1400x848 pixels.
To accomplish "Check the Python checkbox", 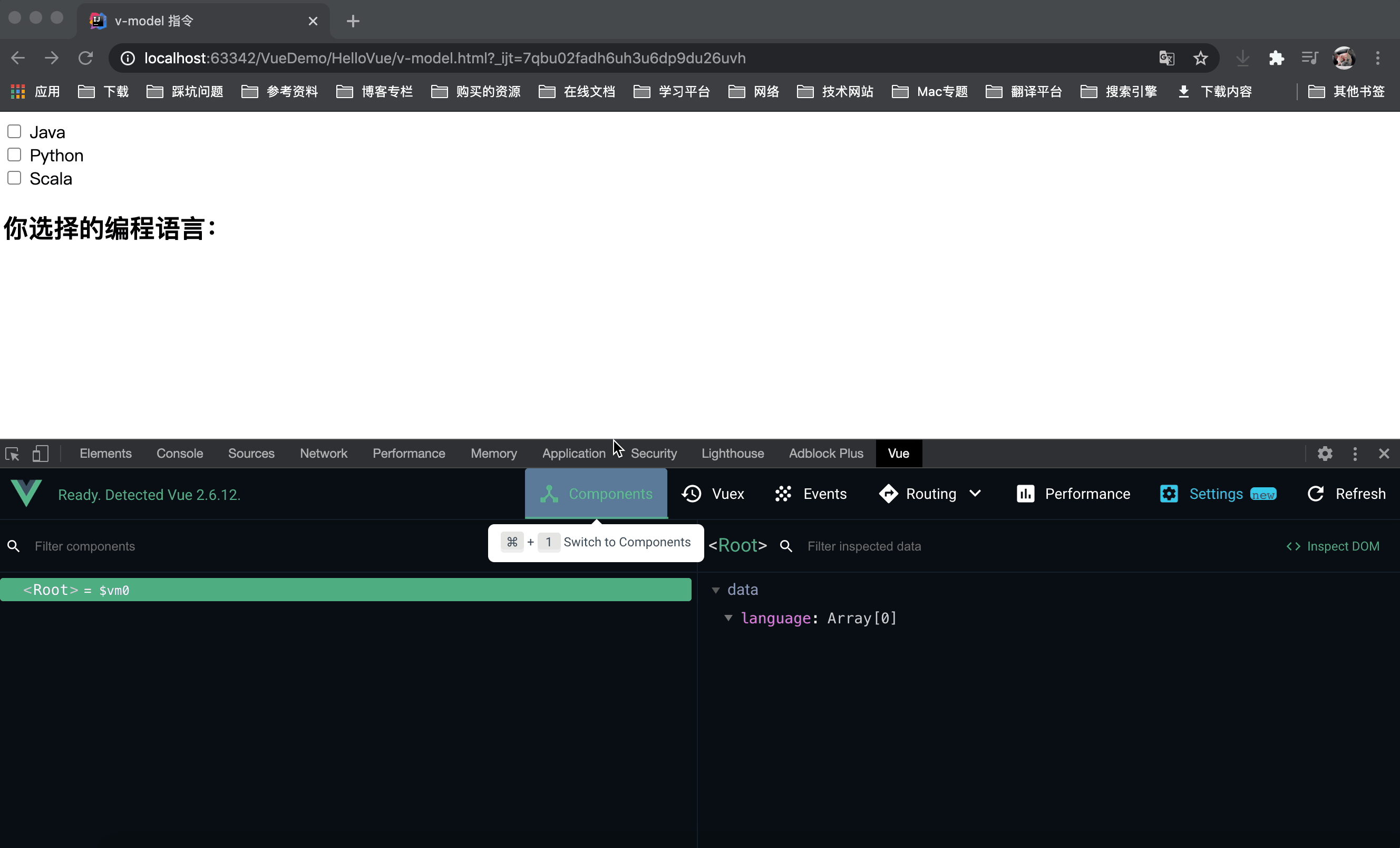I will [14, 155].
